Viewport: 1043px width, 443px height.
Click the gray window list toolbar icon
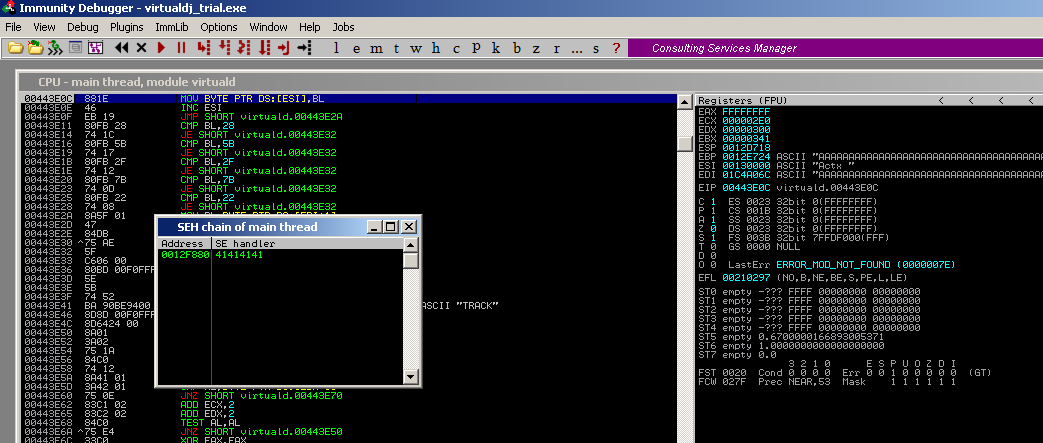point(75,47)
